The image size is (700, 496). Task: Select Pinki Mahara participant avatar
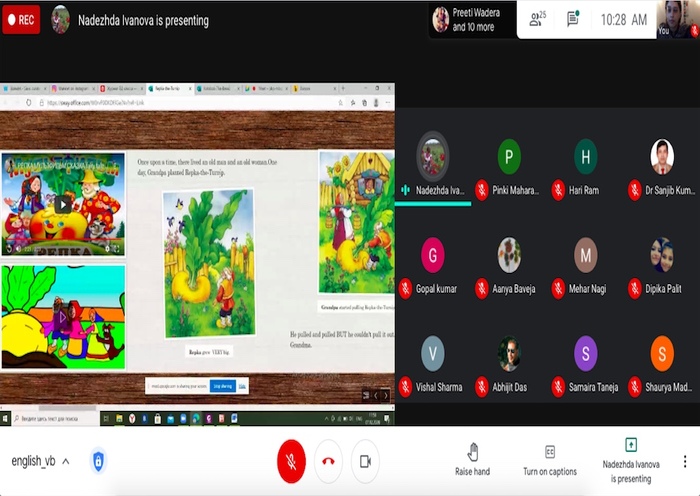tap(509, 156)
